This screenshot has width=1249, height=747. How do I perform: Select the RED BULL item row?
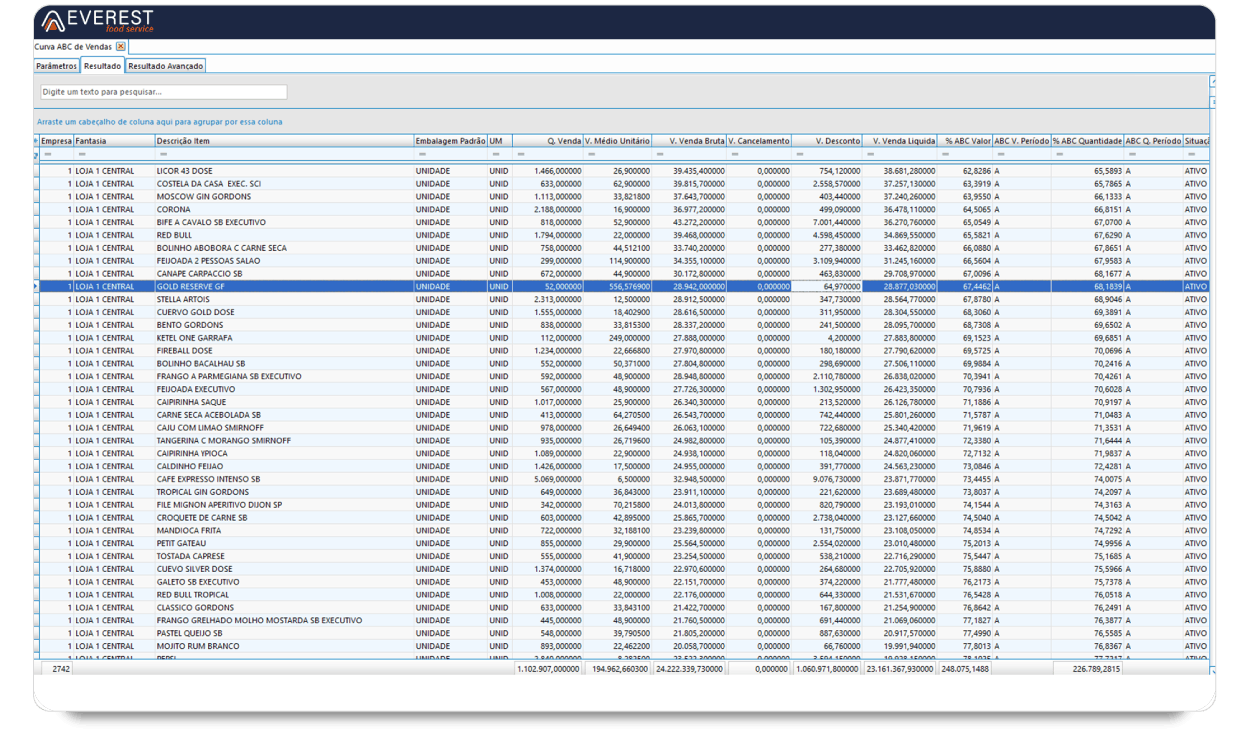pyautogui.click(x=624, y=235)
